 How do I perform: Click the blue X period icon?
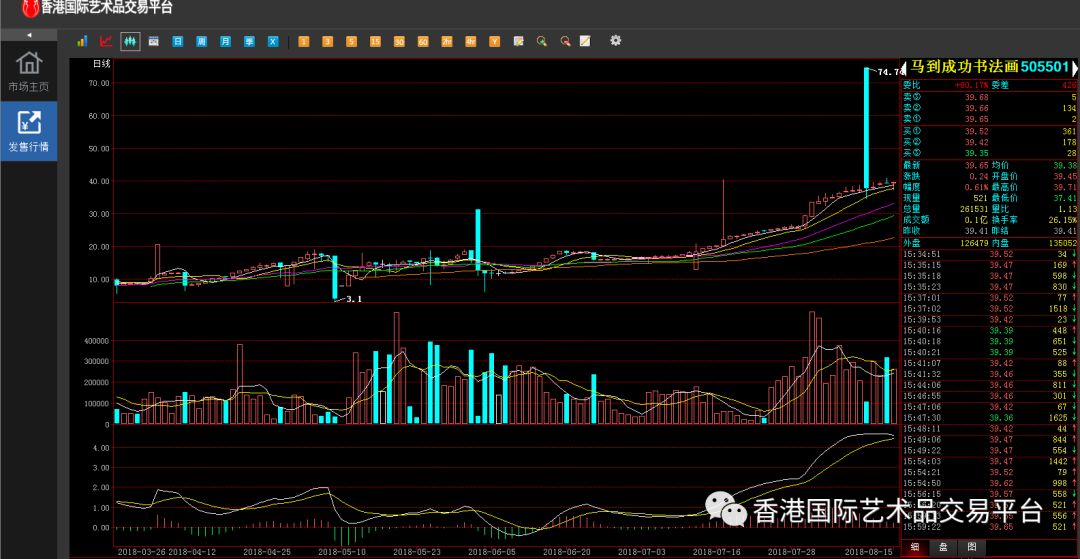(273, 41)
